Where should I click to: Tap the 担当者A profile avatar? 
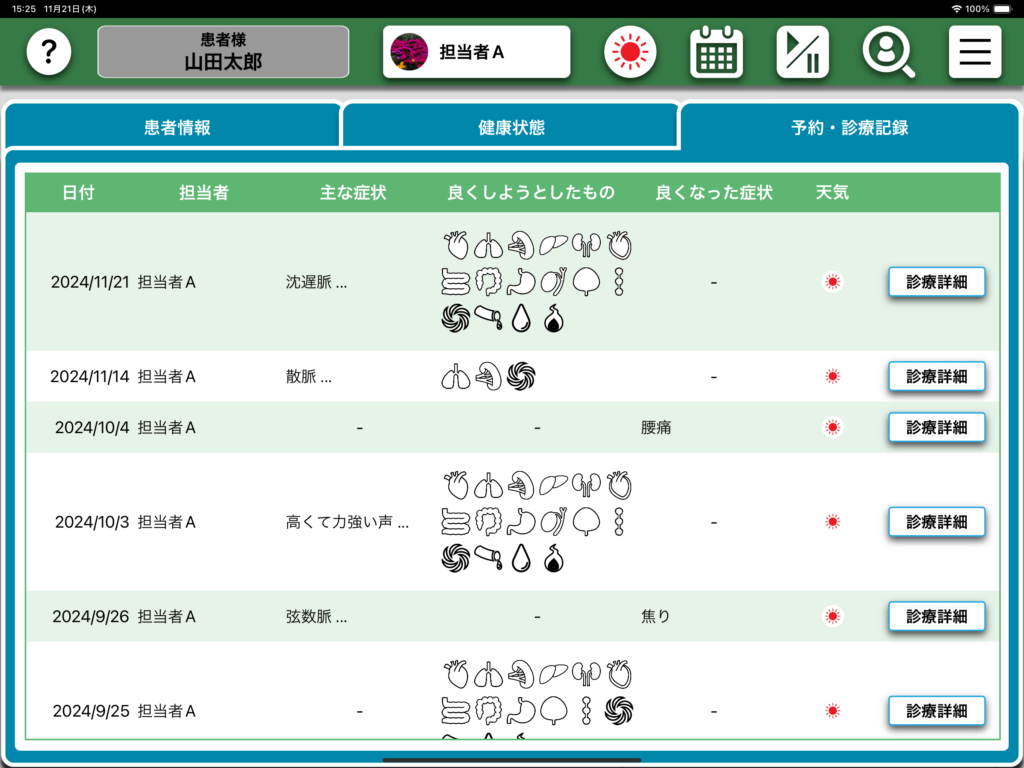coord(409,52)
